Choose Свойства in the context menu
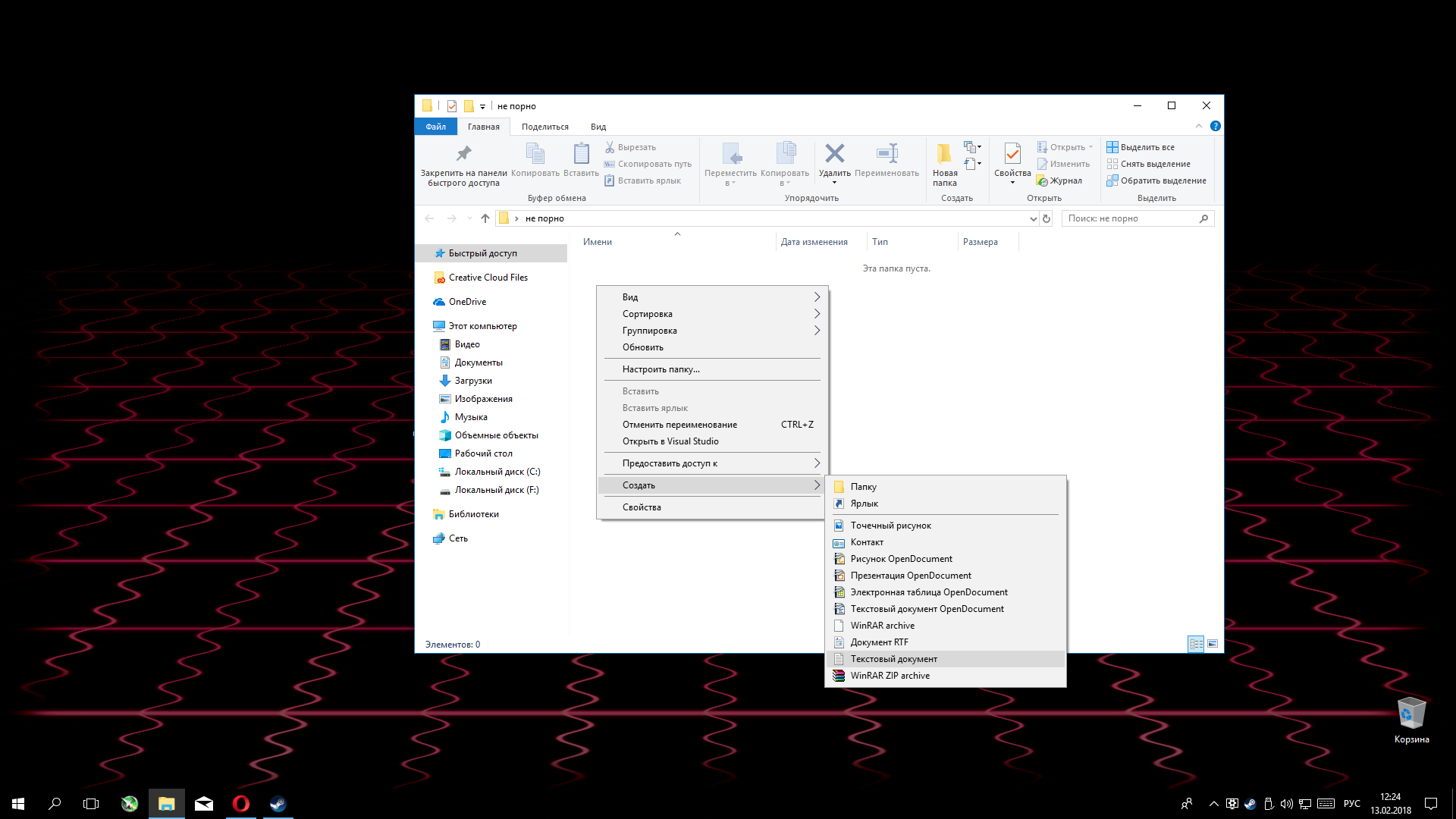1456x819 pixels. click(711, 507)
